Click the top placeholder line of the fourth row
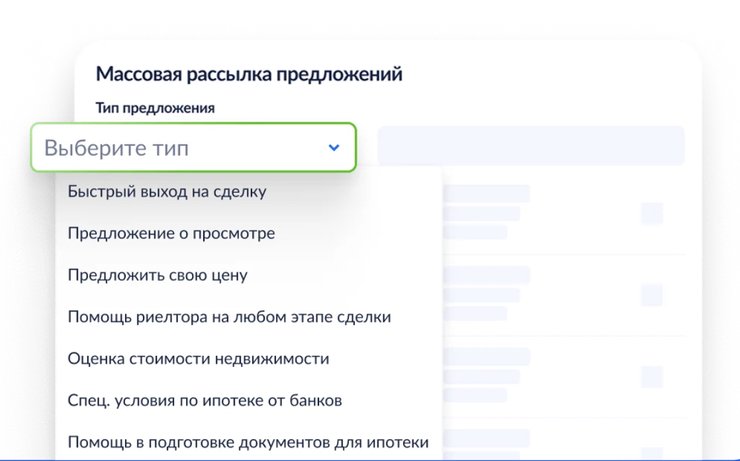The image size is (740, 461). (x=485, y=438)
